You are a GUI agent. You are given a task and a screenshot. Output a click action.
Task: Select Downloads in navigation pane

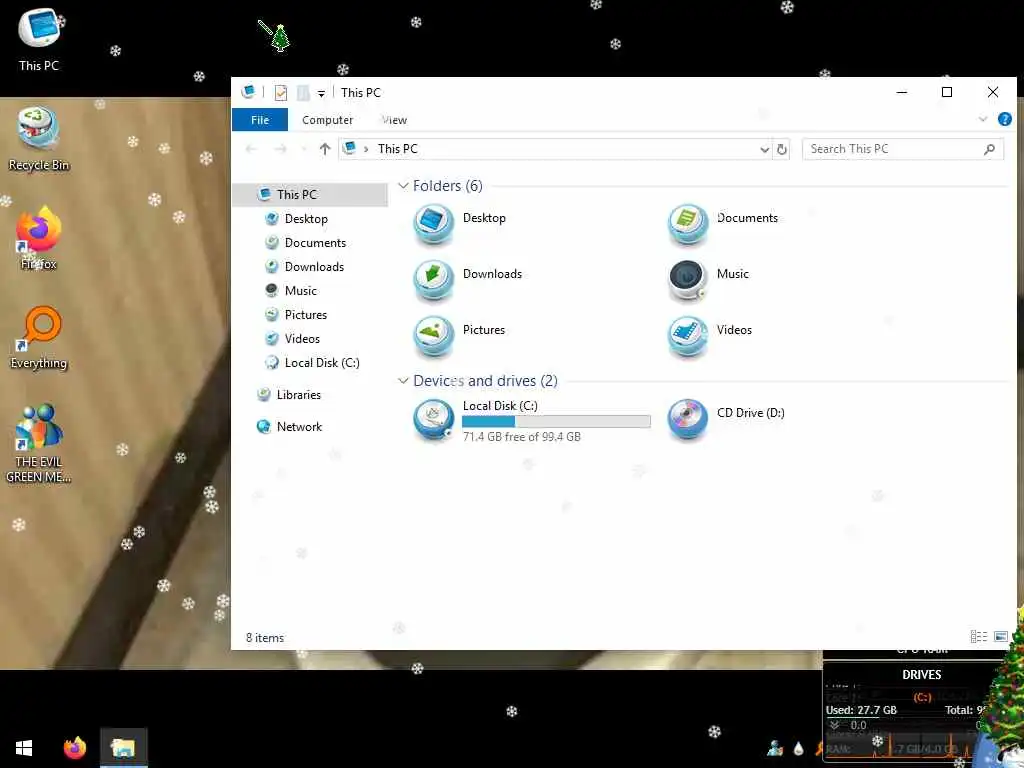click(x=314, y=266)
